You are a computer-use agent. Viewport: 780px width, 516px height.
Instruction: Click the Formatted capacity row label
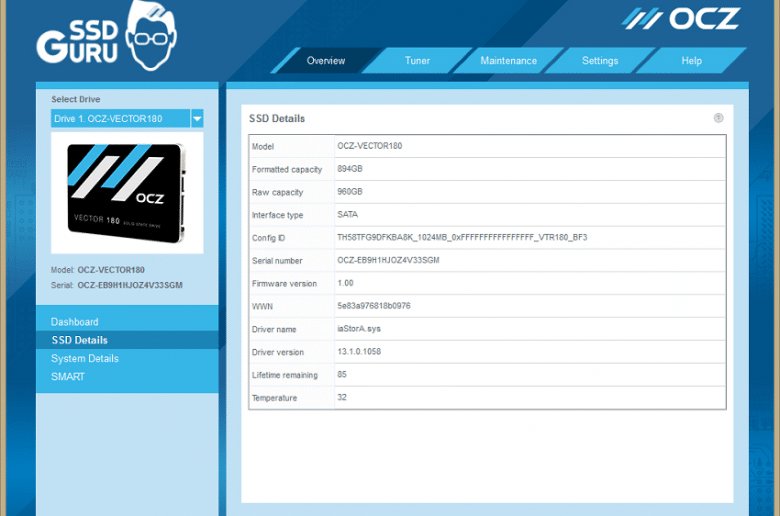coord(287,169)
